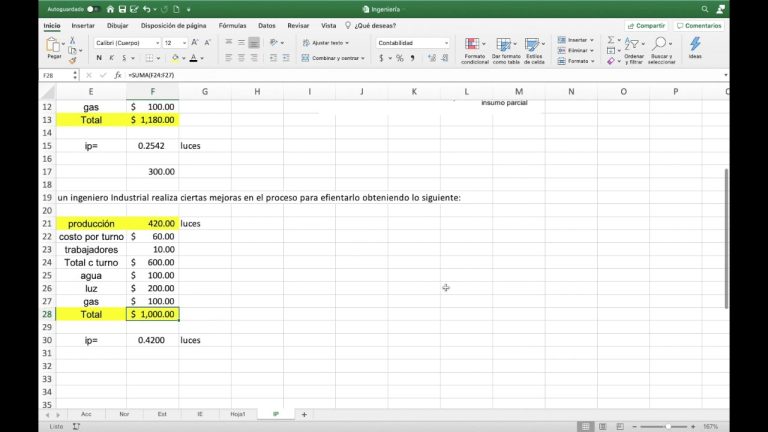Toggle the Autoguardado switch
This screenshot has height=432, width=768.
[x=92, y=9]
